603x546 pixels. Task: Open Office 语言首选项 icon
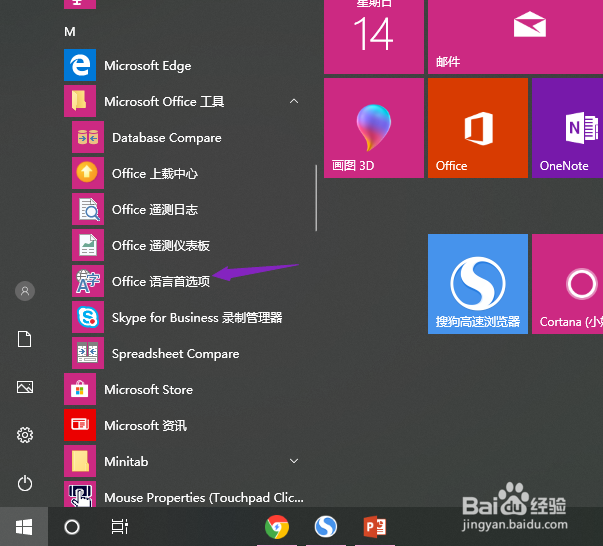click(x=88, y=281)
